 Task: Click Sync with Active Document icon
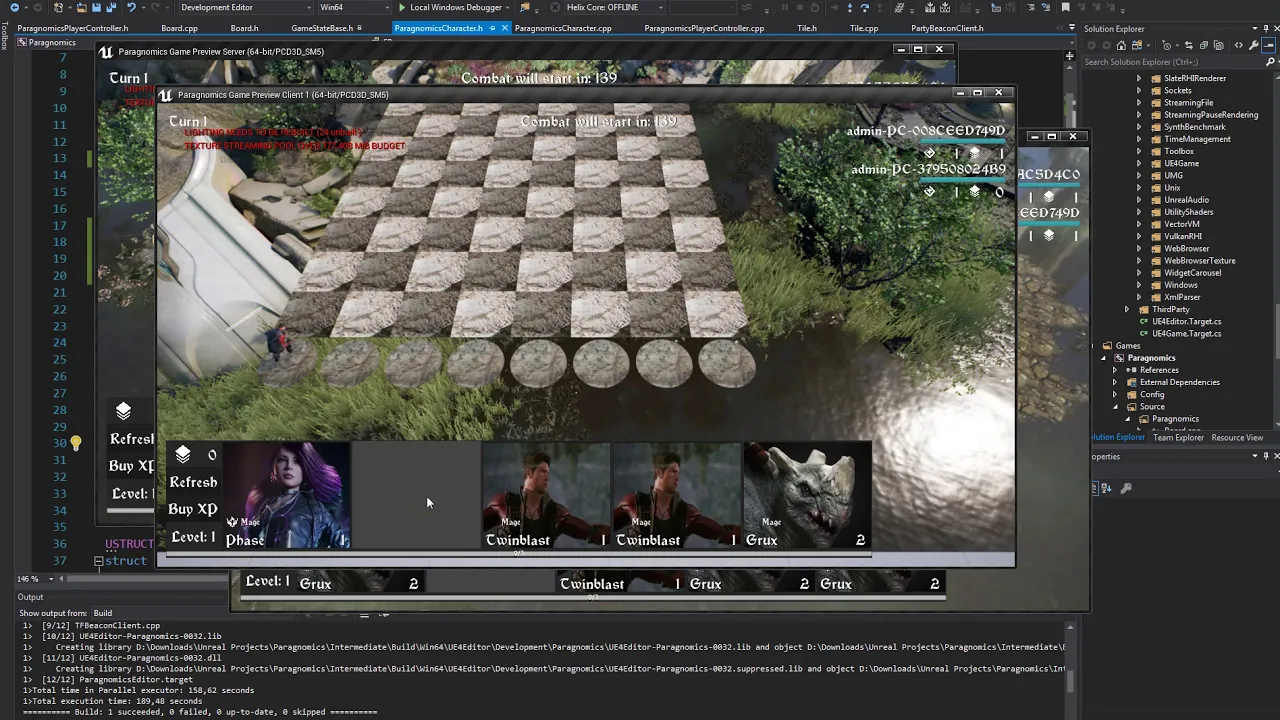[x=1189, y=45]
